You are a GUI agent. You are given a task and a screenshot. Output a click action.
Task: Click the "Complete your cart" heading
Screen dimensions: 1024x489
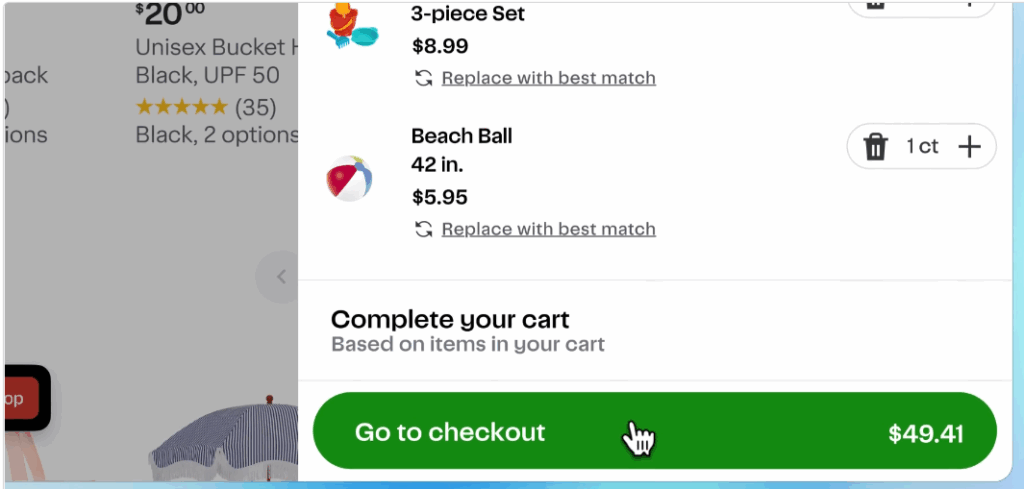point(450,320)
